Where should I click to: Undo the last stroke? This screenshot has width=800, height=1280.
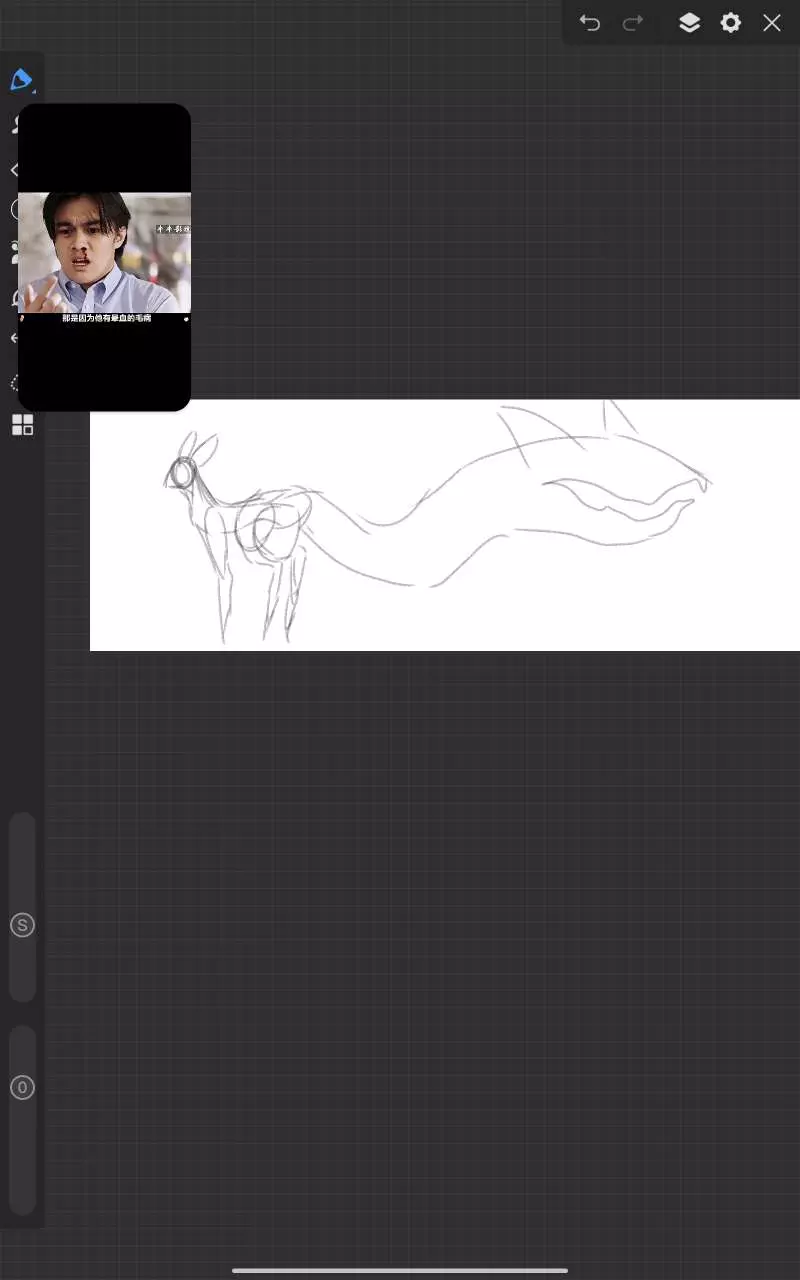590,23
